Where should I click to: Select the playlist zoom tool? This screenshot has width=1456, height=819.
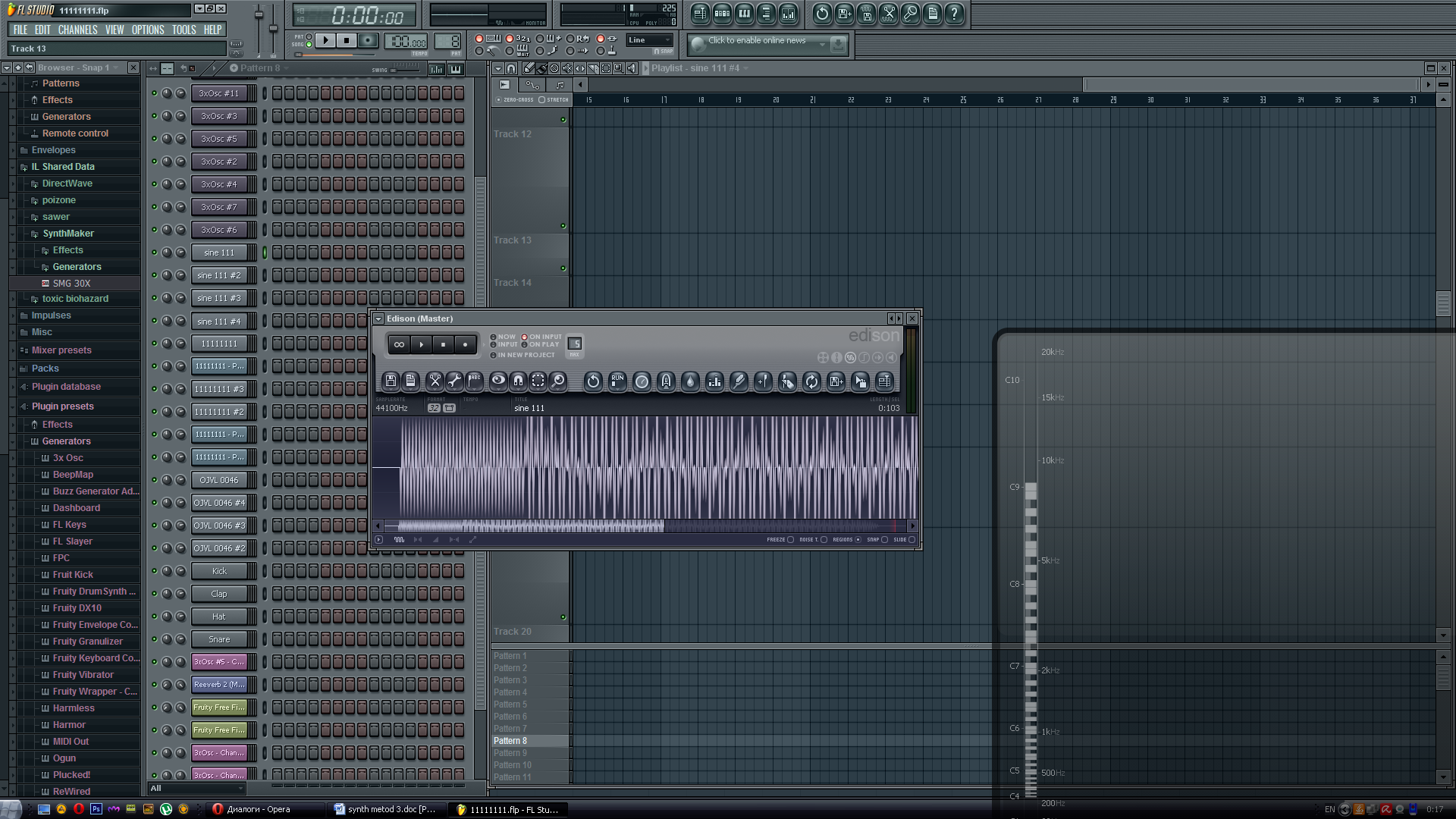coord(619,68)
